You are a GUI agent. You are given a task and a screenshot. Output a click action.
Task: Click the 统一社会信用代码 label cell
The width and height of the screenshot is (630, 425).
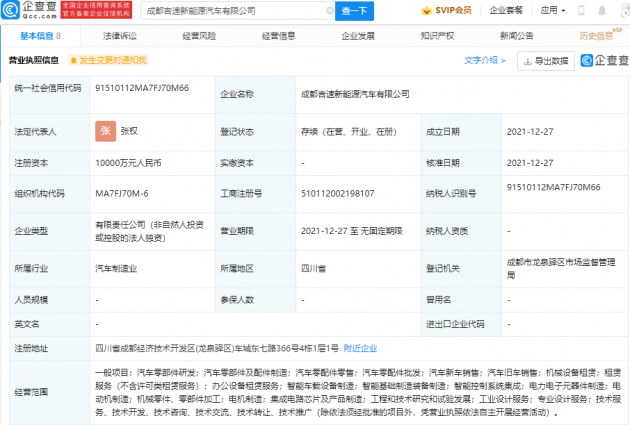(50, 94)
